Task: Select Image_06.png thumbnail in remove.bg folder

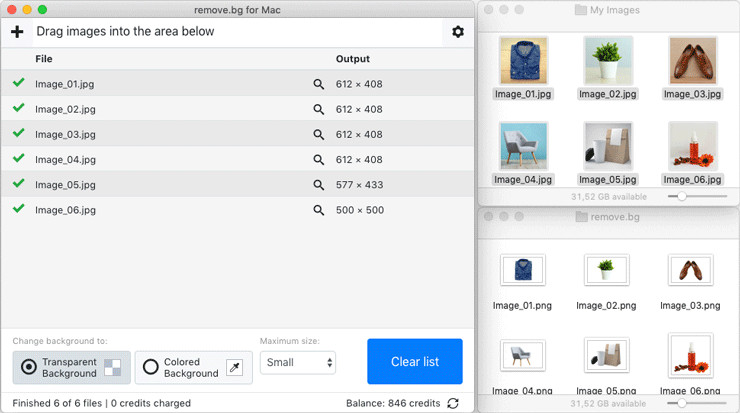Action: coord(690,354)
